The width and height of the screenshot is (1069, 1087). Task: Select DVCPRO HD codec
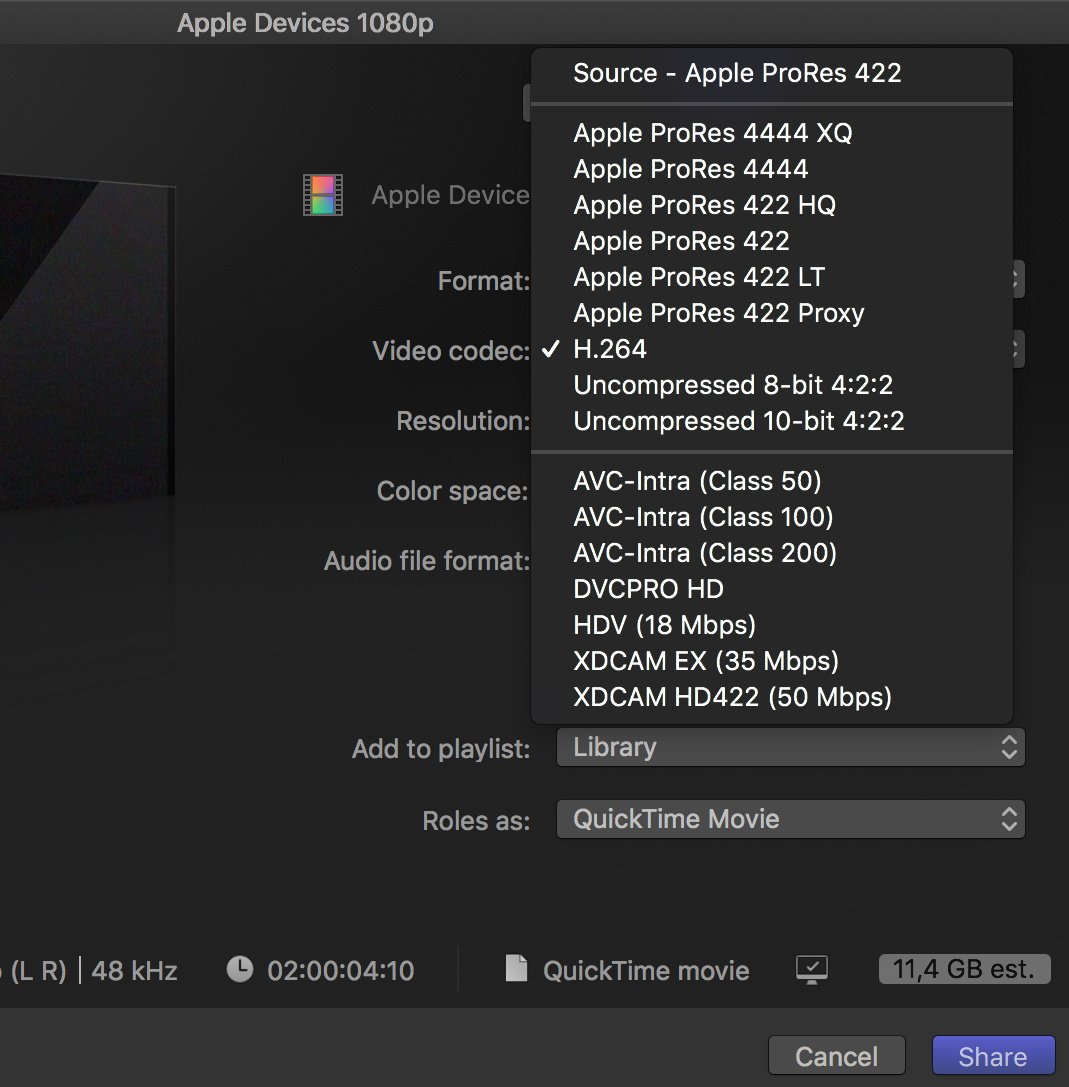(x=772, y=589)
